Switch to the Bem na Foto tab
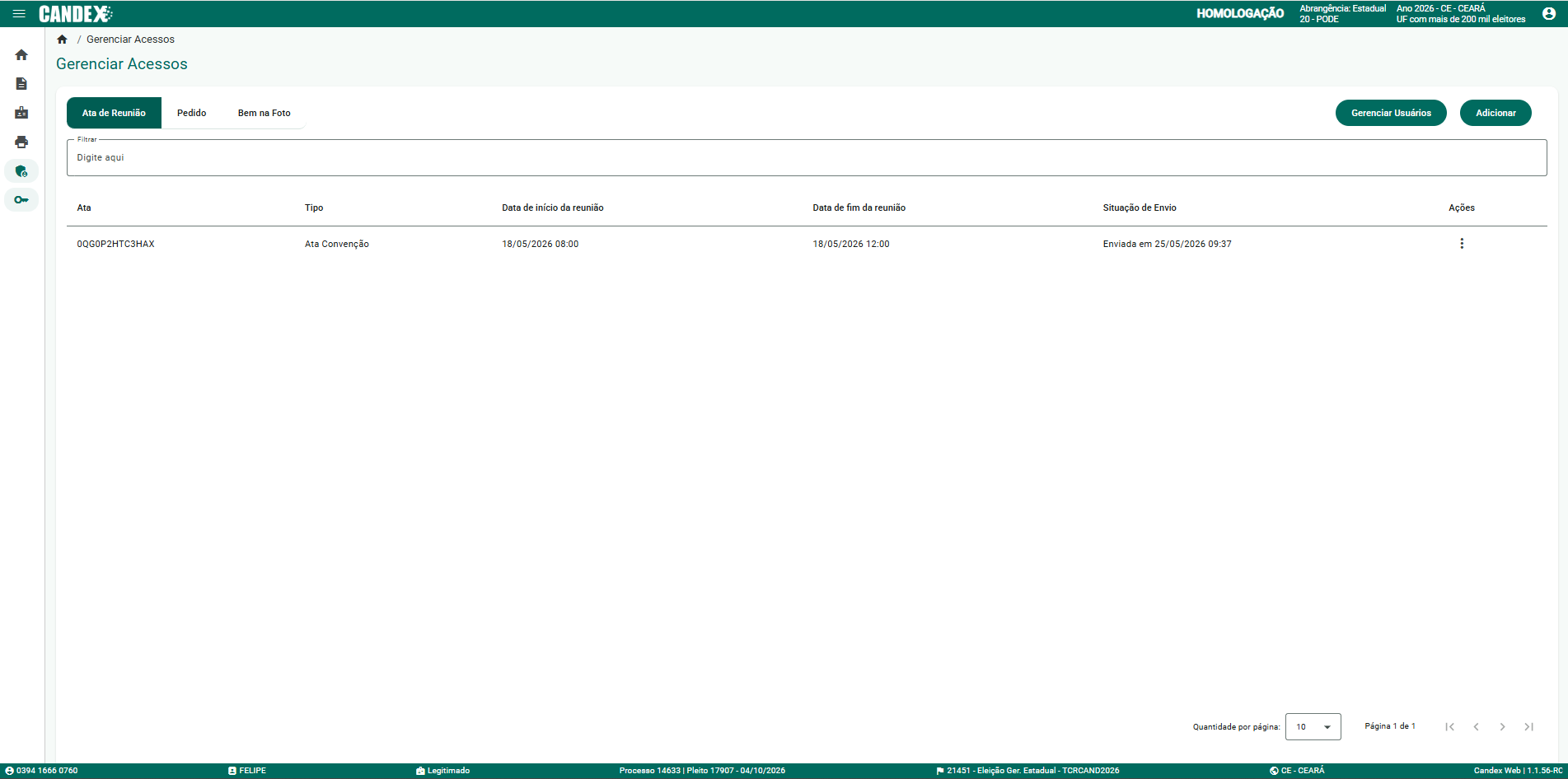The height and width of the screenshot is (779, 1568). pos(264,113)
